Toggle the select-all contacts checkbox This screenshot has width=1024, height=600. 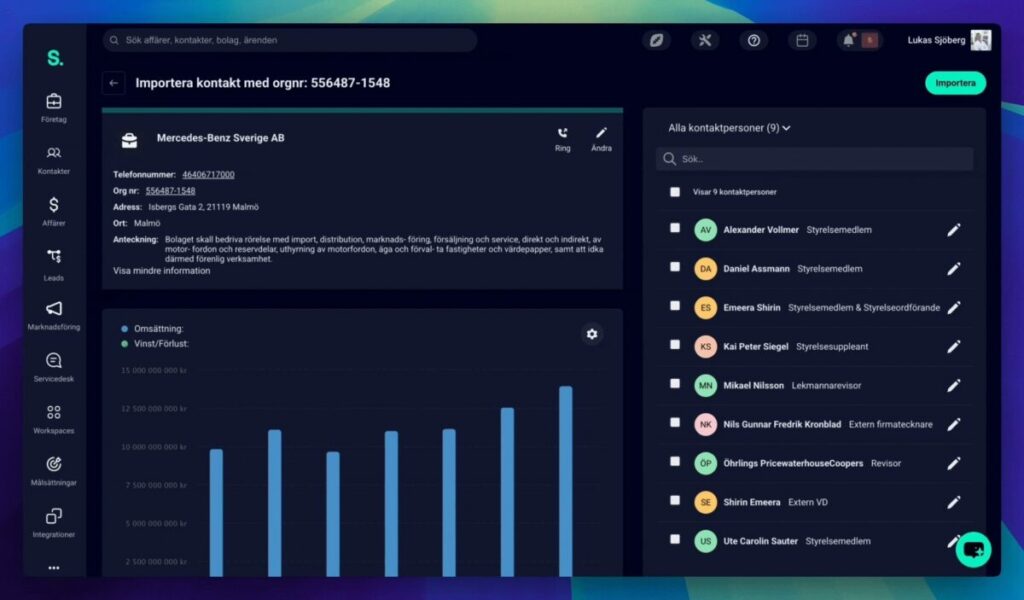tap(675, 192)
